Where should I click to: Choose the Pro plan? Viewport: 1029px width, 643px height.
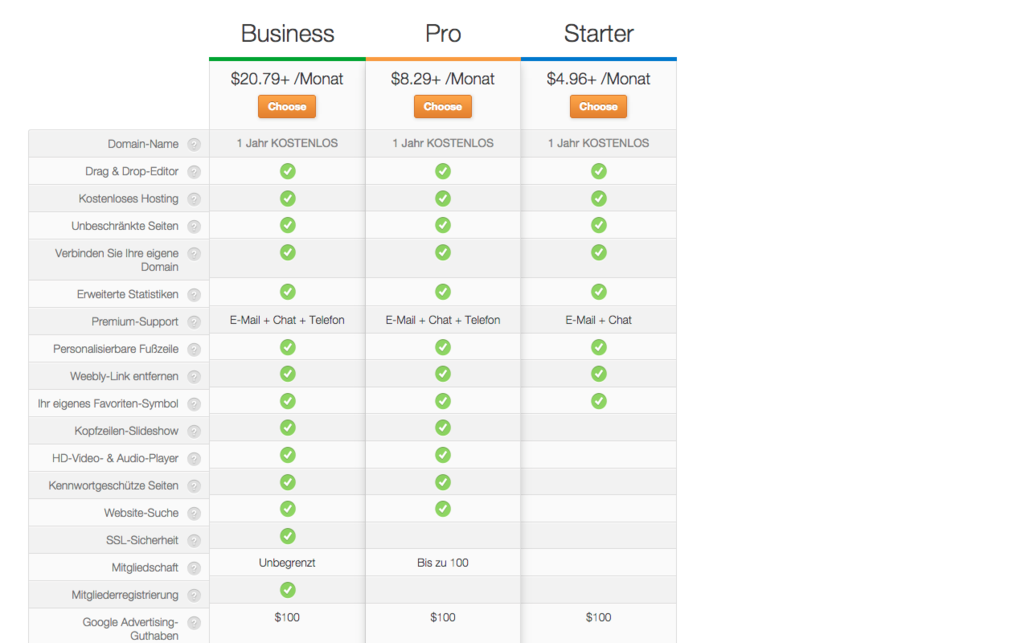click(x=443, y=107)
